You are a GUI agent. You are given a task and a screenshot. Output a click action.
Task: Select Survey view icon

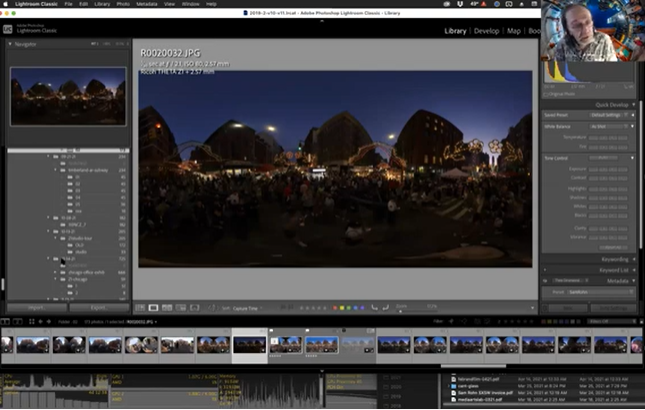click(180, 308)
